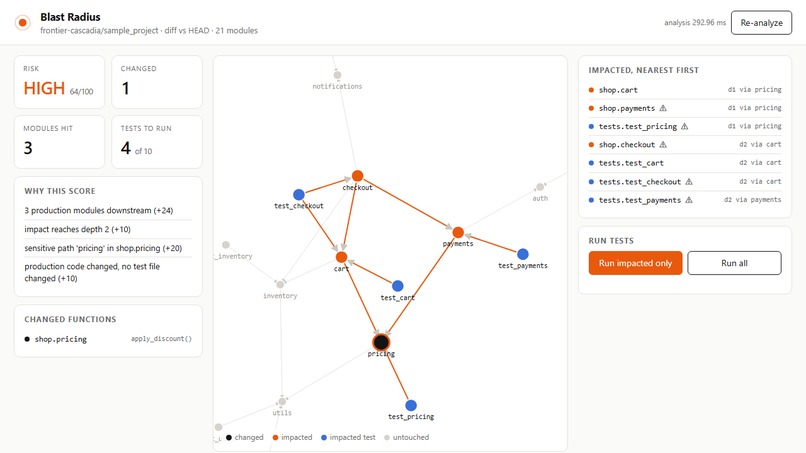Screen dimensions: 806x453
Task: Click the grey notifications node
Action: coord(337,75)
